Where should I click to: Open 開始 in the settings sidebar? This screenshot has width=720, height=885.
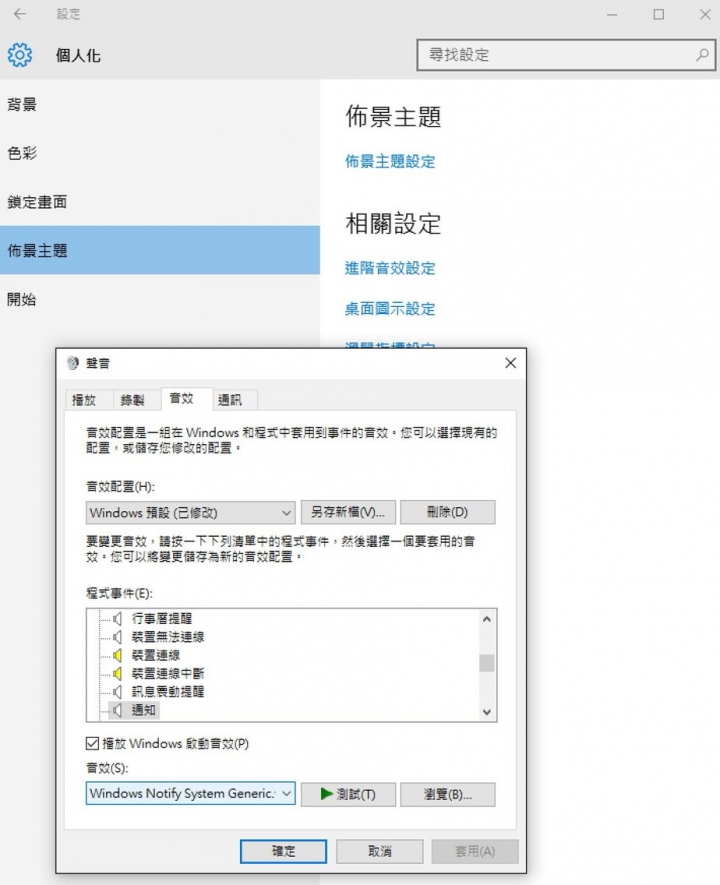[x=160, y=299]
